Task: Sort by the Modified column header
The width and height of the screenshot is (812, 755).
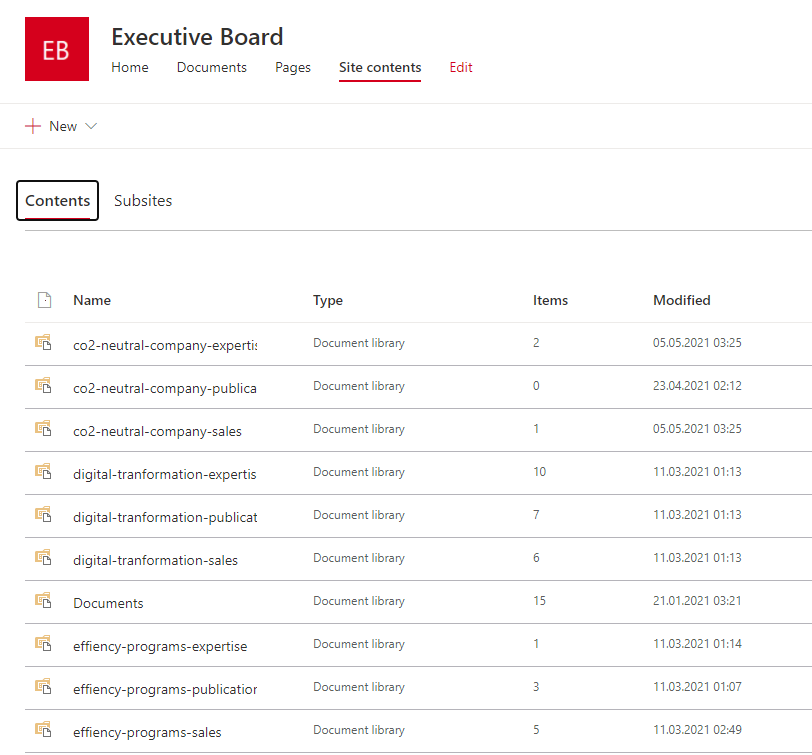Action: (x=681, y=300)
